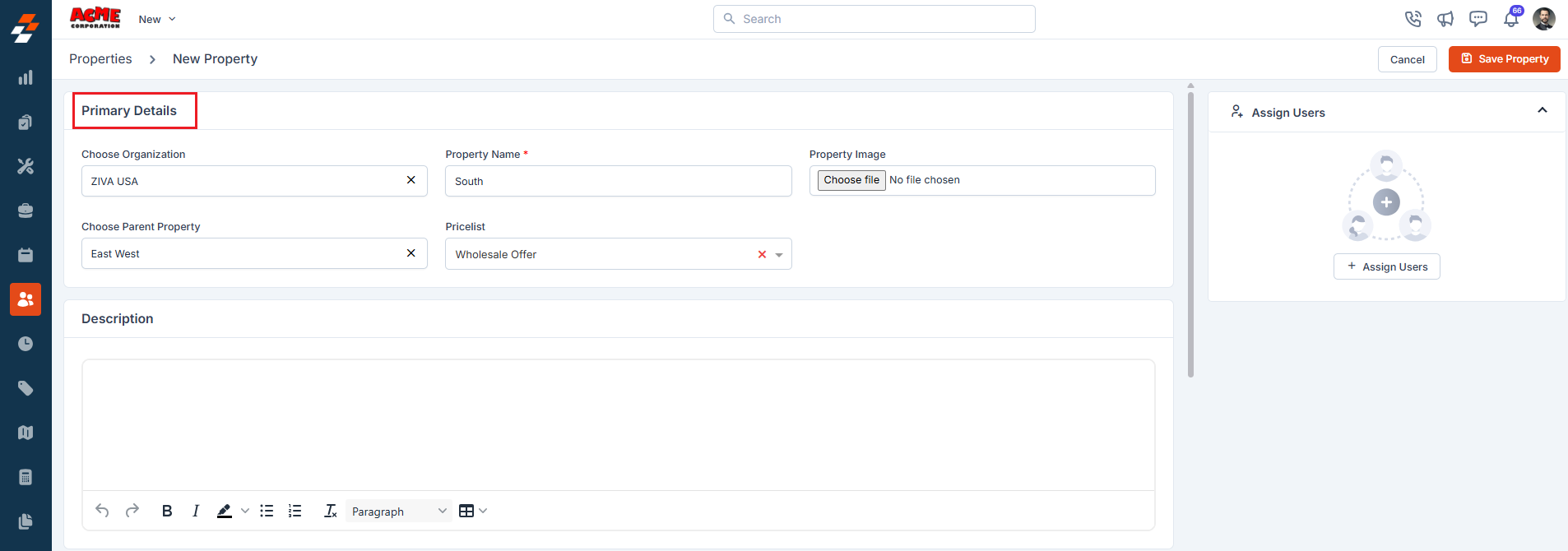Toggle bulleted list in editor
This screenshot has width=1568, height=551.
click(267, 511)
